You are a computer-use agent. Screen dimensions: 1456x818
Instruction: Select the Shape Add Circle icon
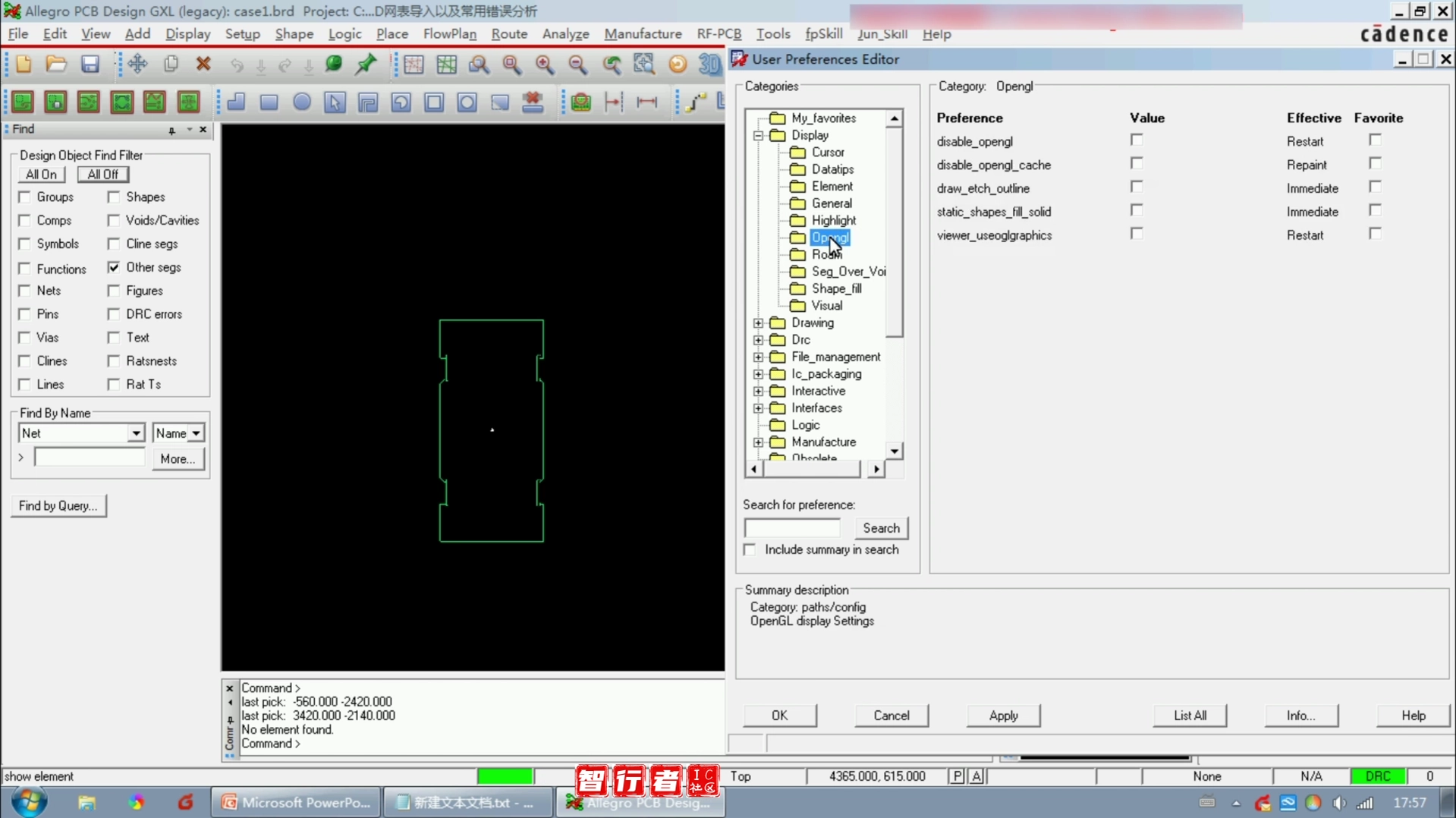(x=302, y=102)
